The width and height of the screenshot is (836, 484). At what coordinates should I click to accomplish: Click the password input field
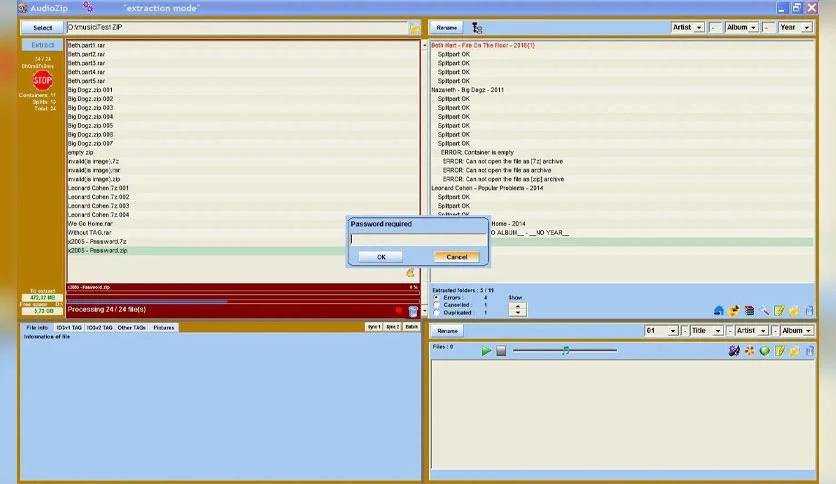point(418,239)
